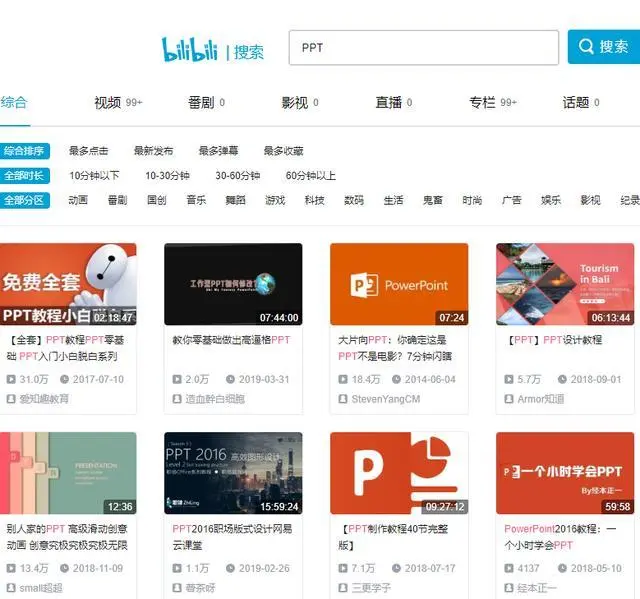Viewport: 640px width, 599px height.
Task: Filter by the 娱乐 category
Action: click(551, 200)
